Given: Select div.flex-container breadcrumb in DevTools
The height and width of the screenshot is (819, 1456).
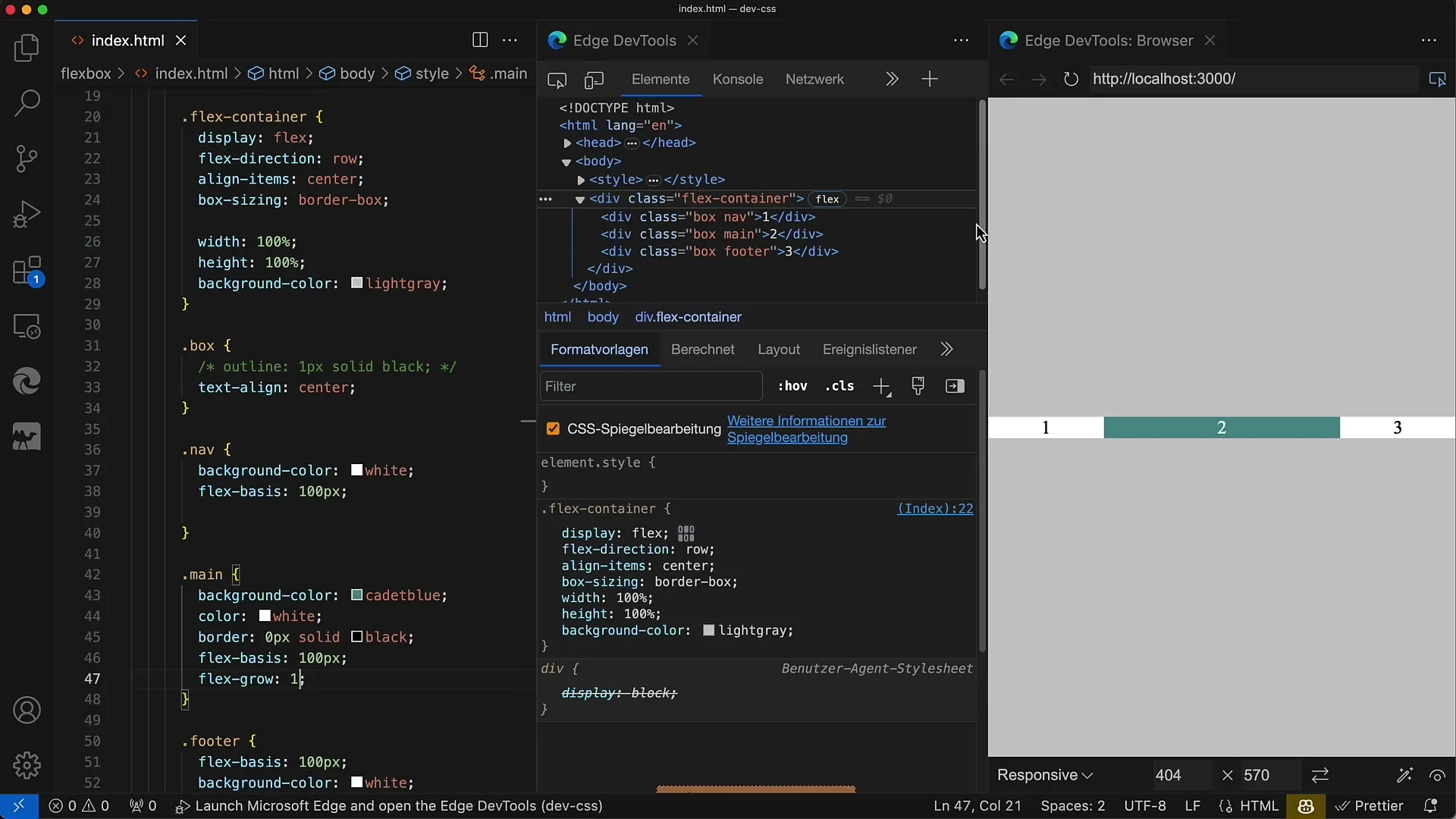Looking at the screenshot, I should [x=688, y=317].
